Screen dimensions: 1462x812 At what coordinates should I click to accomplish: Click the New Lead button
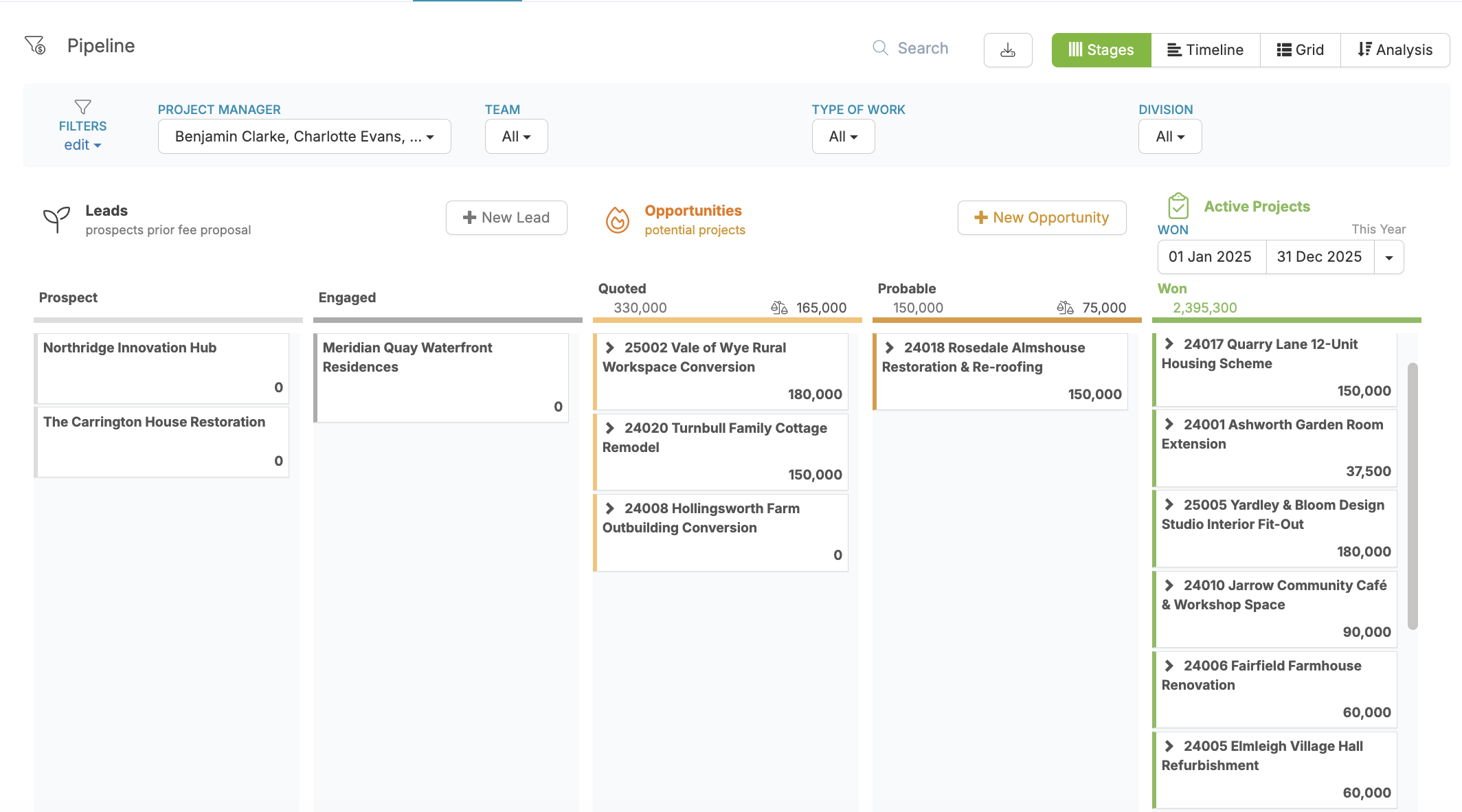click(x=506, y=218)
